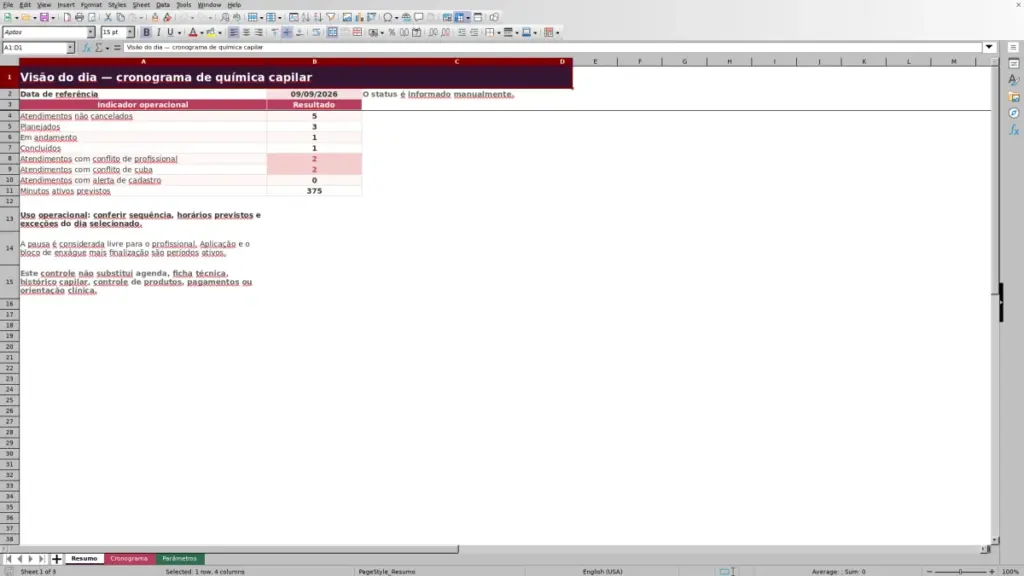1024x576 pixels.
Task: Click the Select Function sum button
Action: pos(99,48)
